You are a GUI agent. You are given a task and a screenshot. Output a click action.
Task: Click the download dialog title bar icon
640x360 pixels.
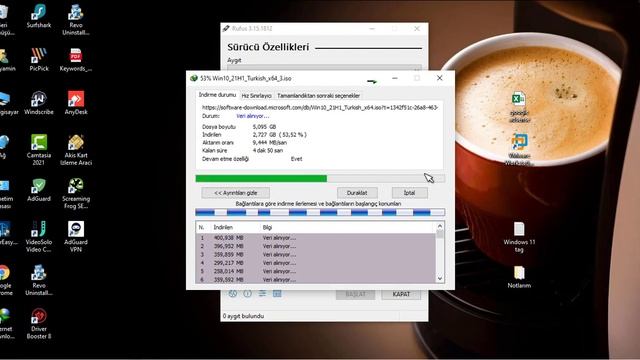[x=194, y=78]
